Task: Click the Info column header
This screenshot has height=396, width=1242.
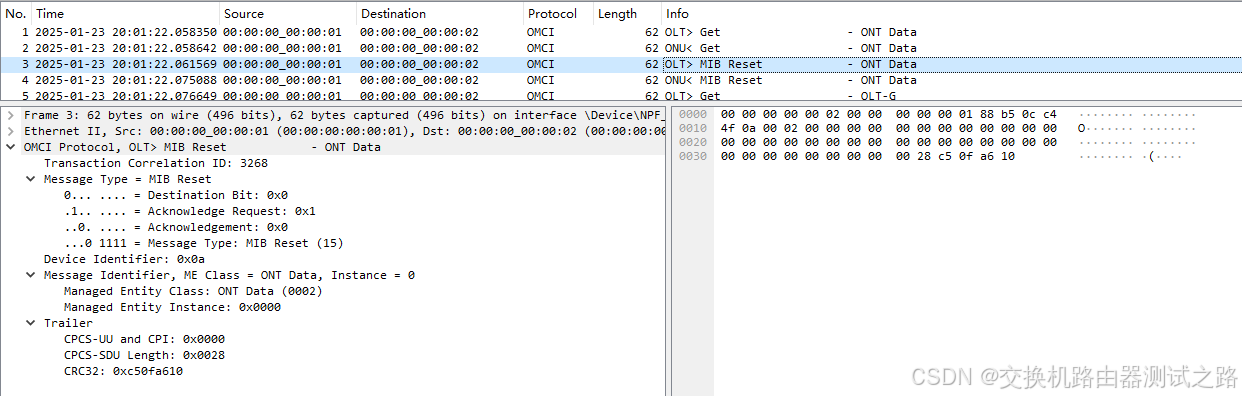Action: coord(951,14)
